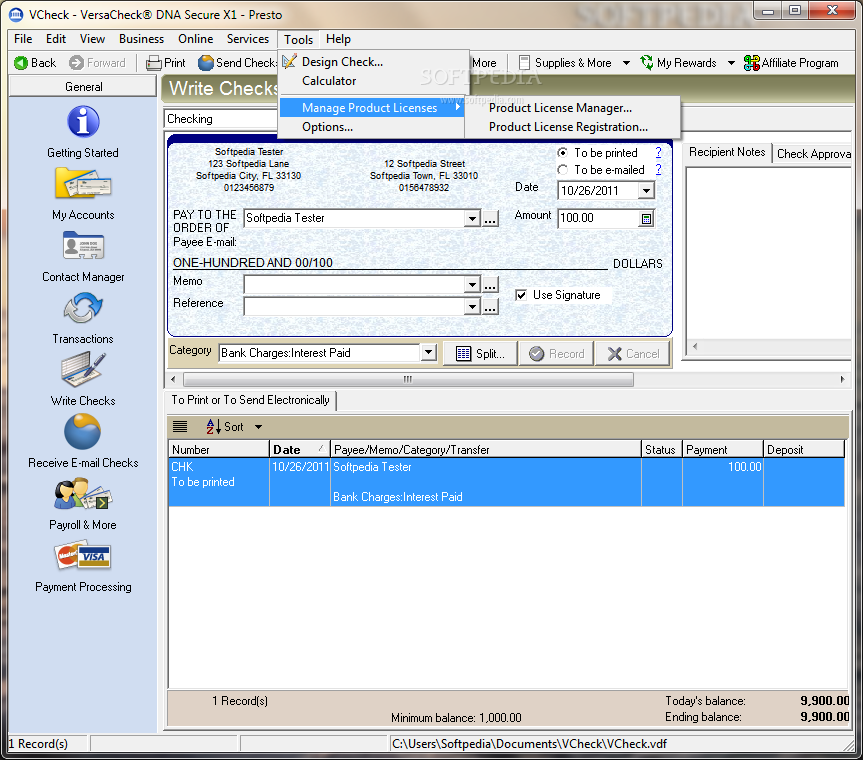The width and height of the screenshot is (863, 760).
Task: Click the check form horizontal scrollbar thumb
Action: click(408, 379)
